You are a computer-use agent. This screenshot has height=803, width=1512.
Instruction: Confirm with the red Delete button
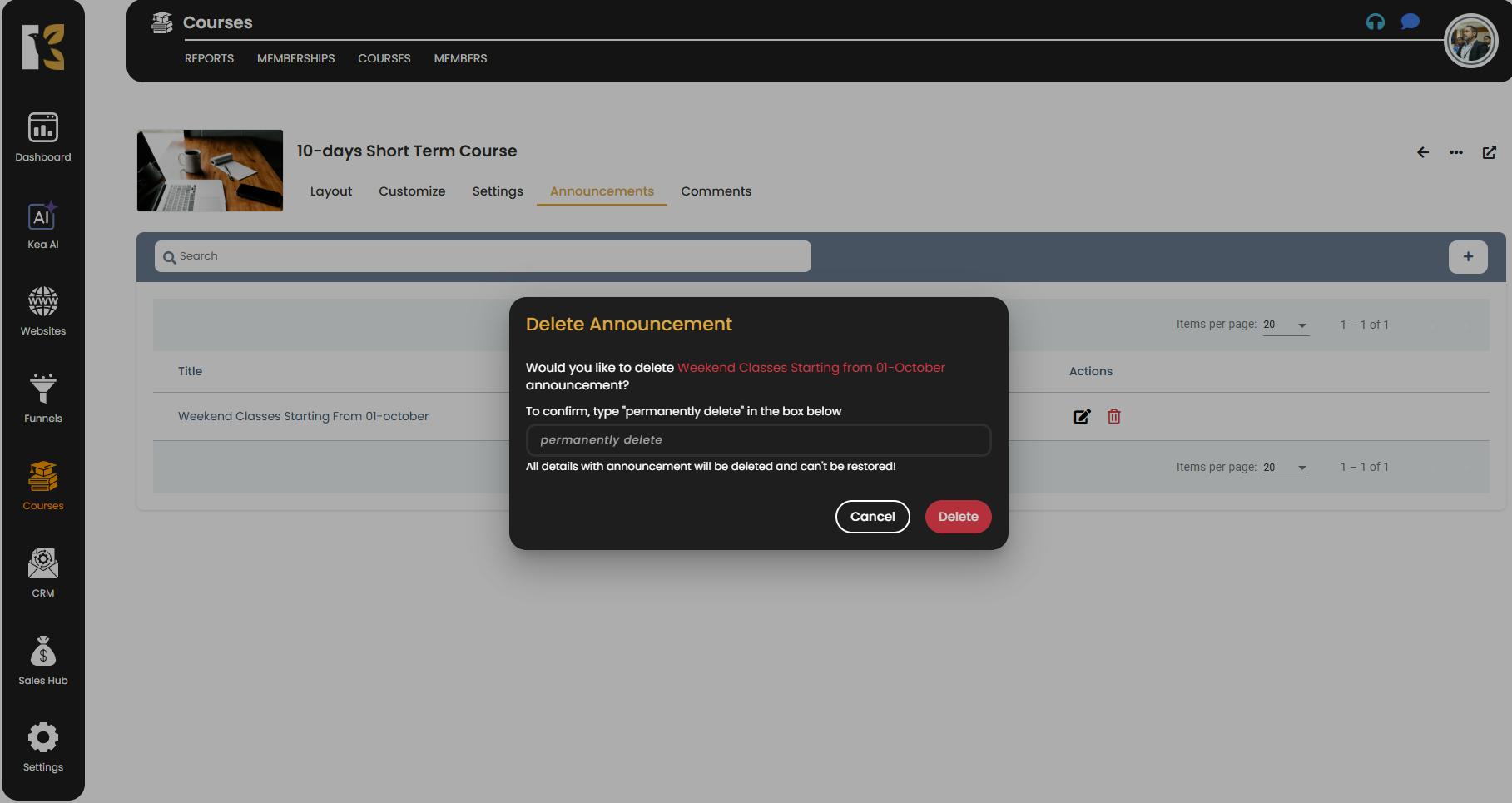(x=958, y=517)
